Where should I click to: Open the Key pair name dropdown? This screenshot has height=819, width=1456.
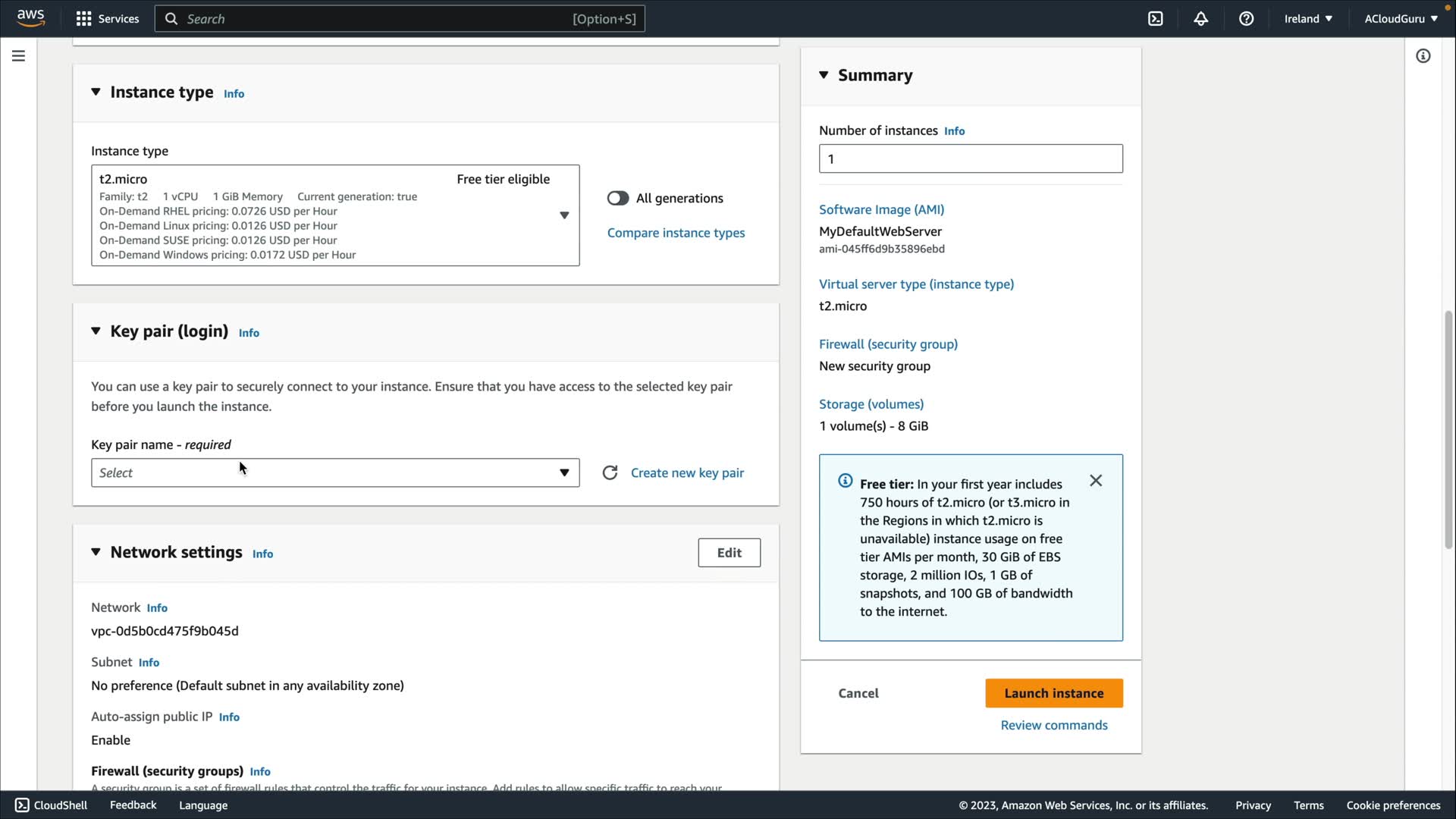(x=334, y=473)
